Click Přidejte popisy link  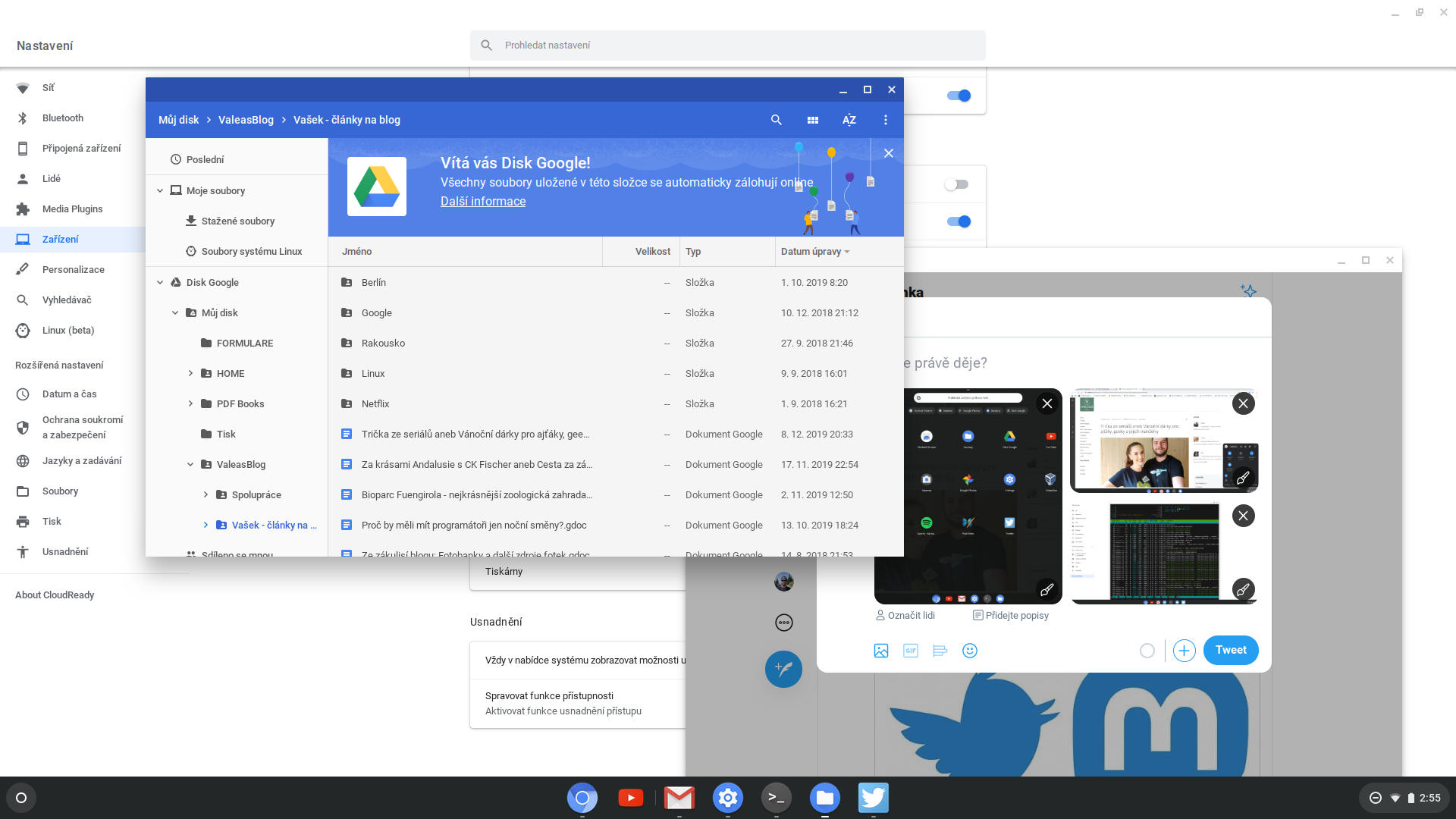1011,616
